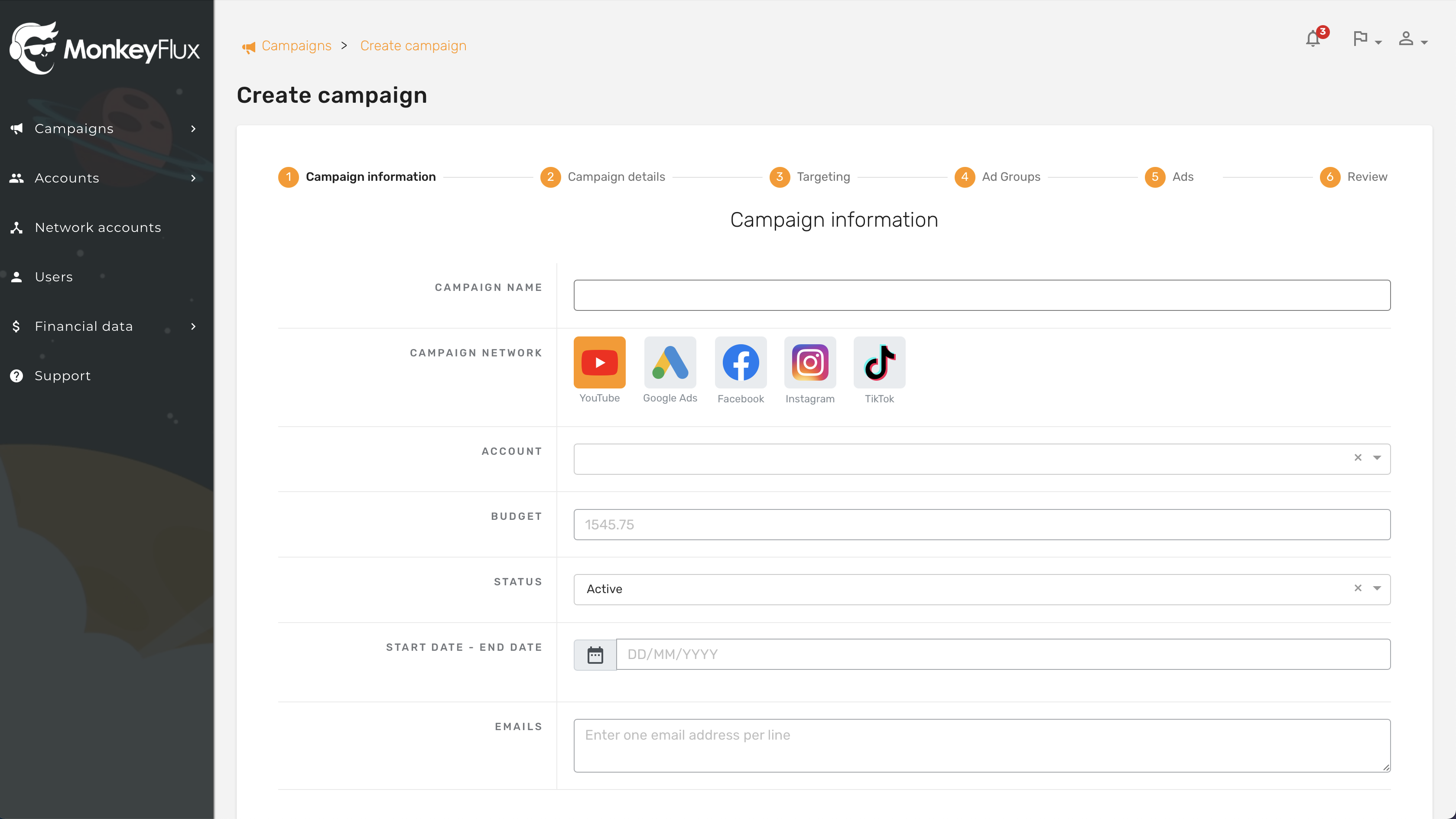The image size is (1456, 819).
Task: Open the Support sidebar item
Action: point(62,375)
